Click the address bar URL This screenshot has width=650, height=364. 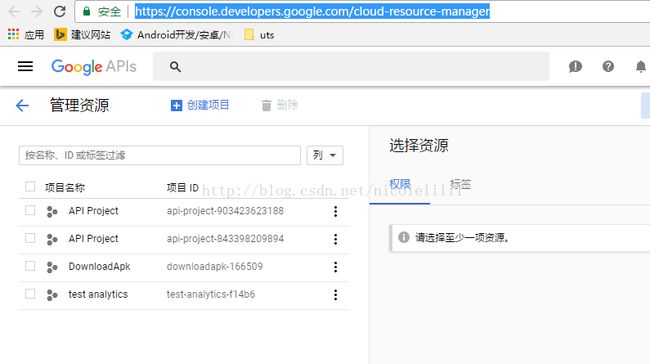point(312,12)
